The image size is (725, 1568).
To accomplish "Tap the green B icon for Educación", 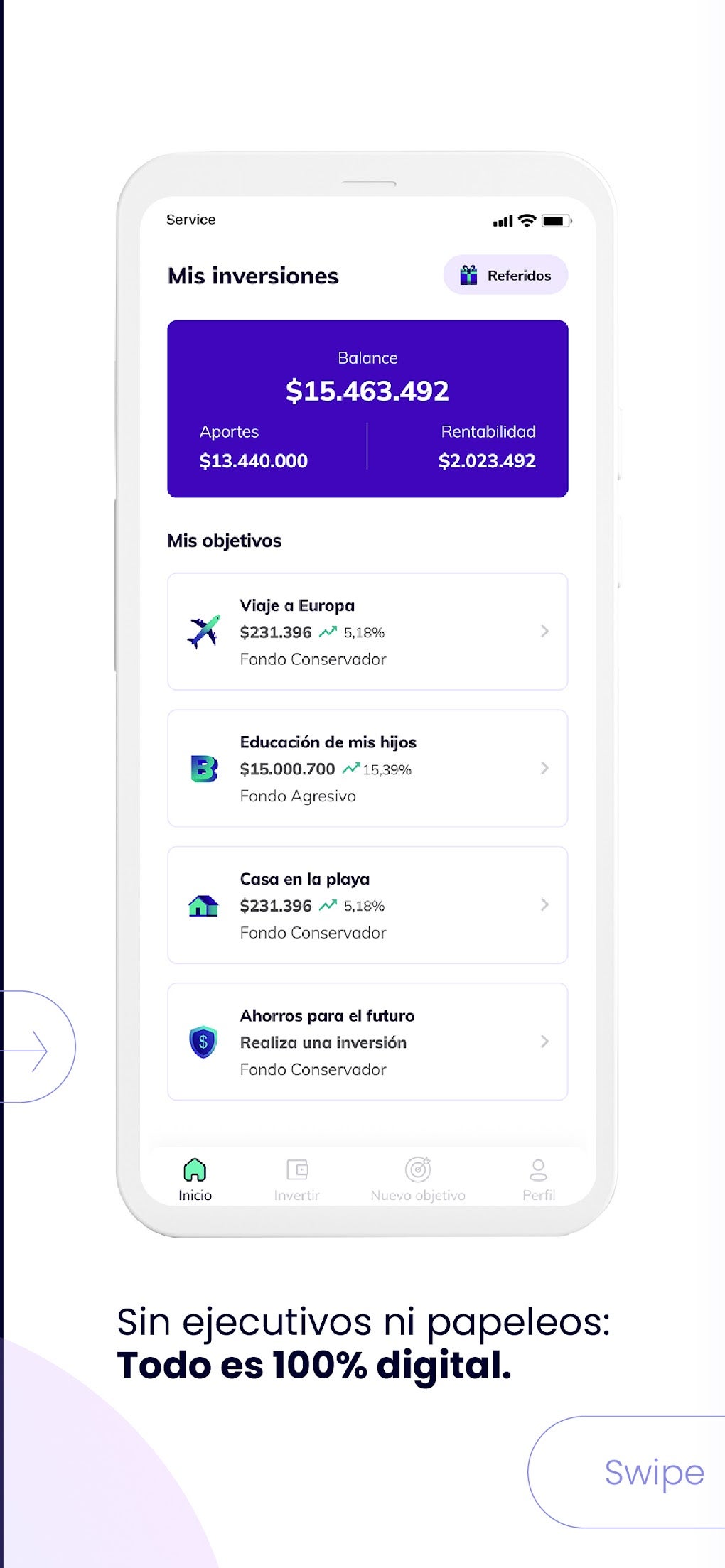I will coord(204,769).
